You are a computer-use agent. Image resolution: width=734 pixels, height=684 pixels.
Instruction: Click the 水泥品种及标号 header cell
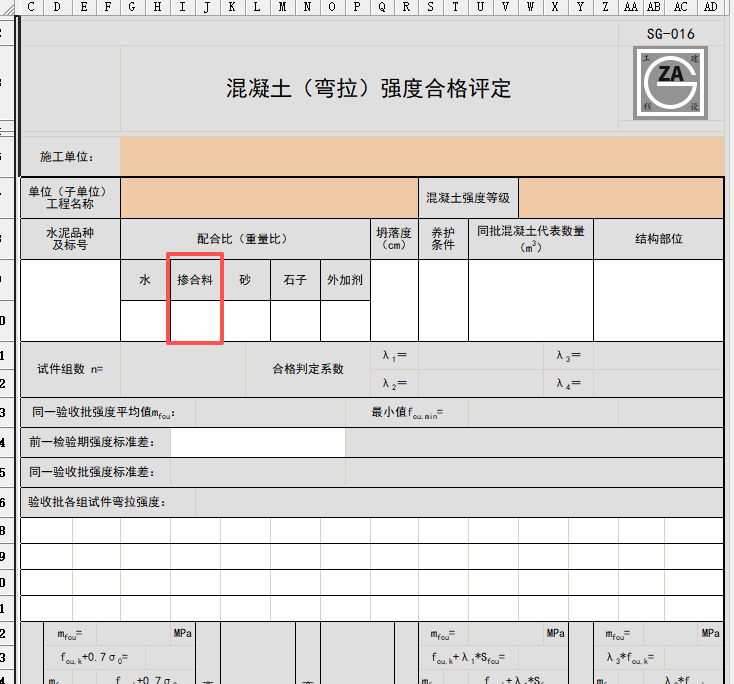click(70, 239)
